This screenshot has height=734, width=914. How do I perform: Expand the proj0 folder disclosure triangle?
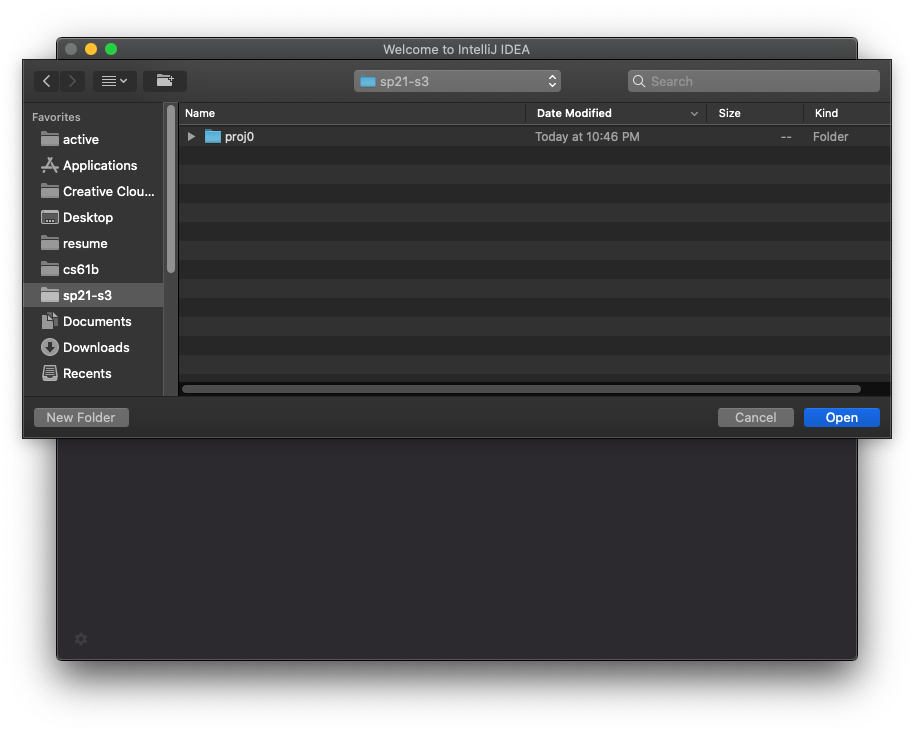point(191,136)
